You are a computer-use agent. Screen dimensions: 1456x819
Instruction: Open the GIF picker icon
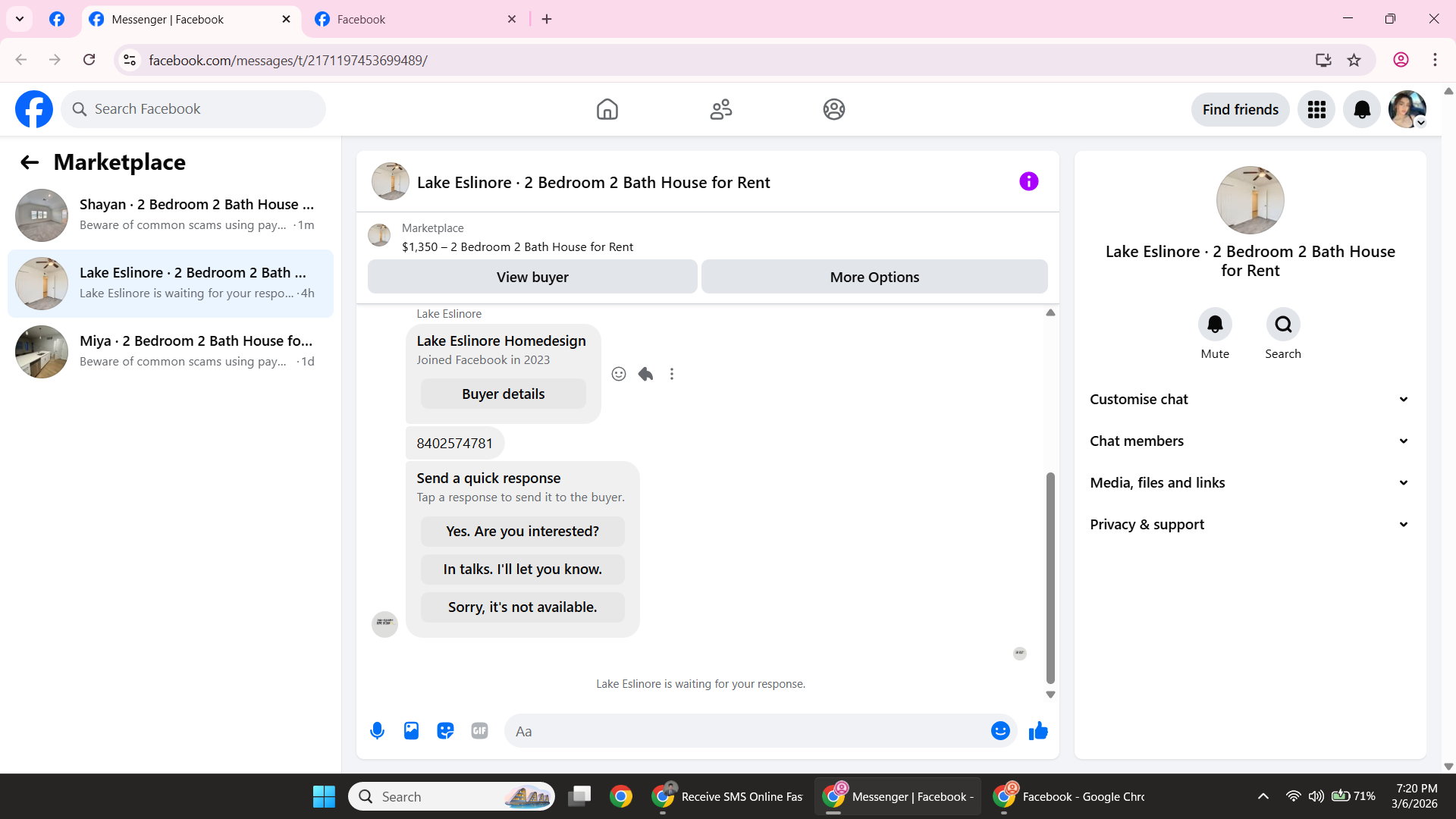coord(479,731)
